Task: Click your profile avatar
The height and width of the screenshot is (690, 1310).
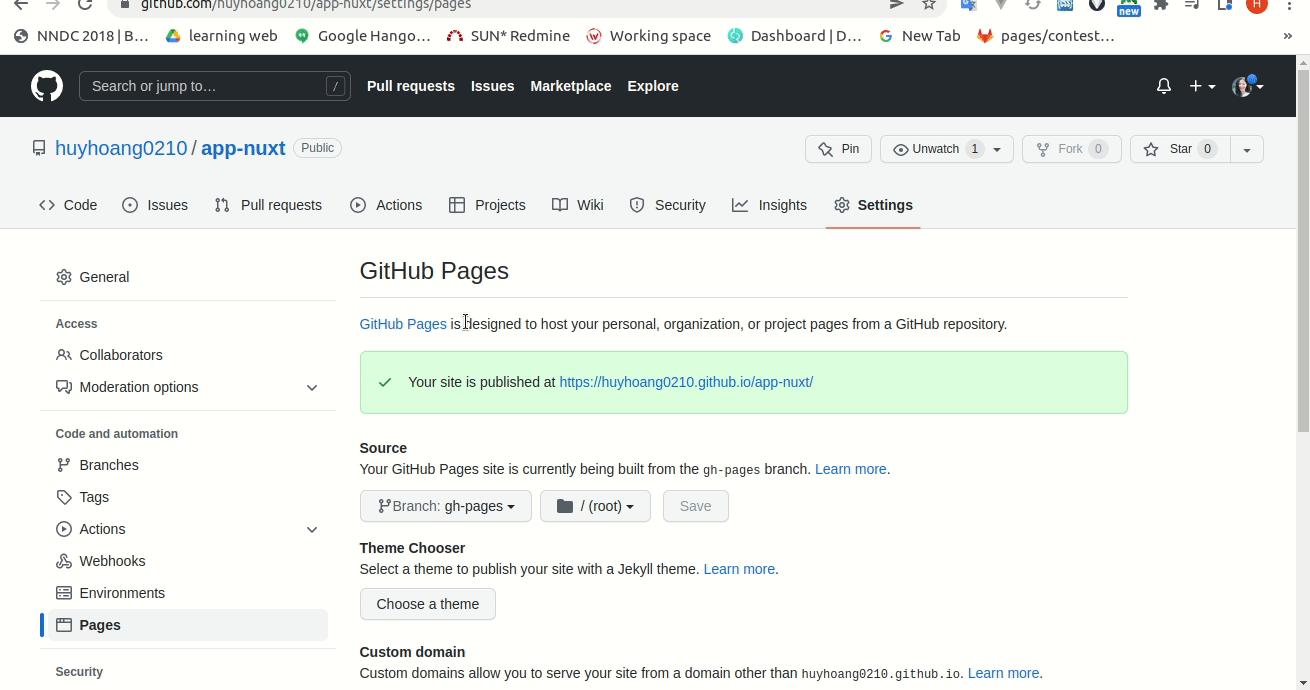Action: [1243, 86]
